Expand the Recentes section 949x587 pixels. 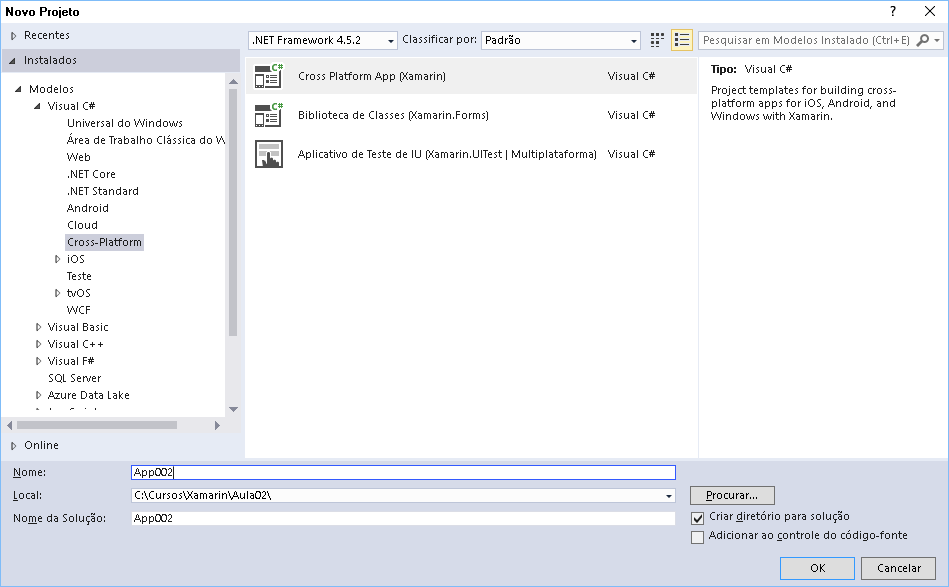[13, 36]
